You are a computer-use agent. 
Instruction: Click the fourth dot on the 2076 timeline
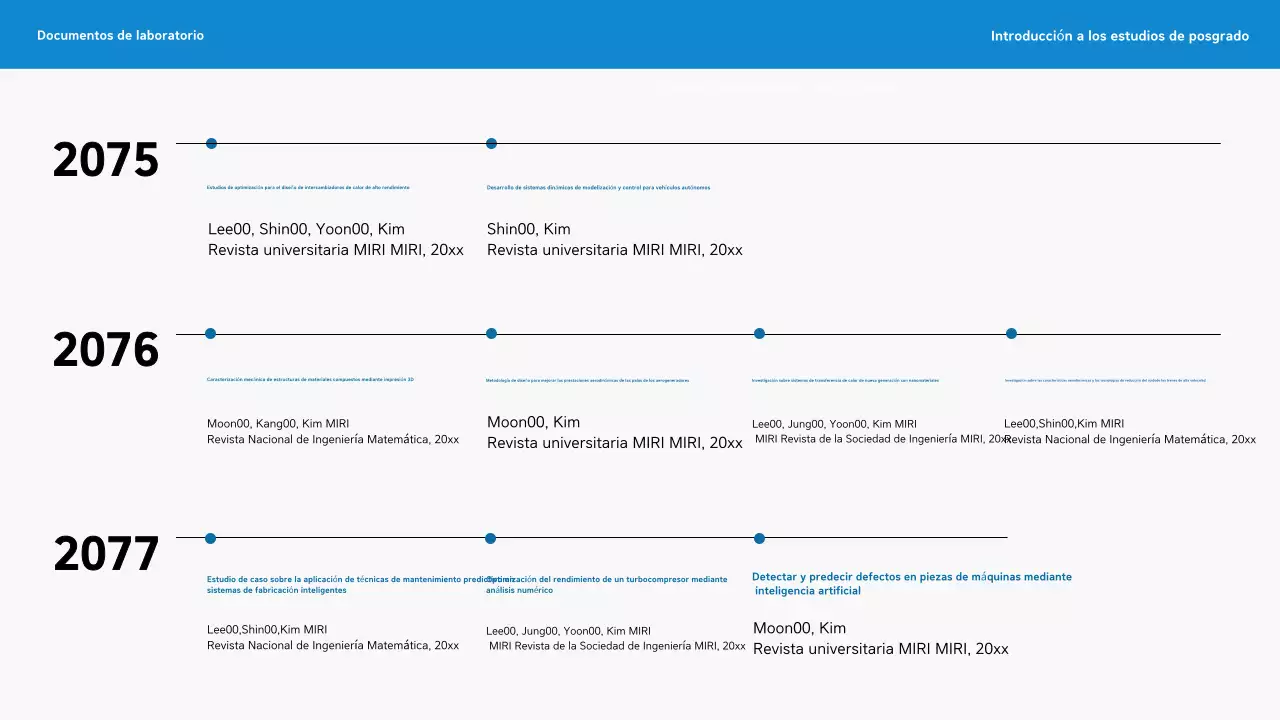pyautogui.click(x=1011, y=333)
